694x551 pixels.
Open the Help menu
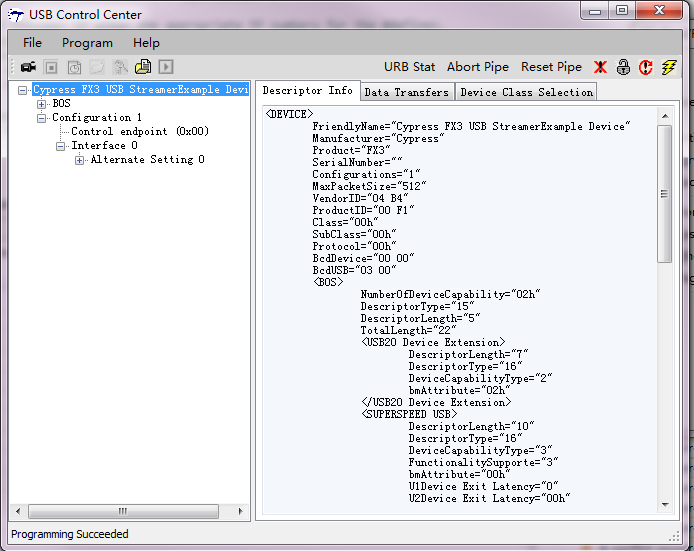click(x=146, y=43)
